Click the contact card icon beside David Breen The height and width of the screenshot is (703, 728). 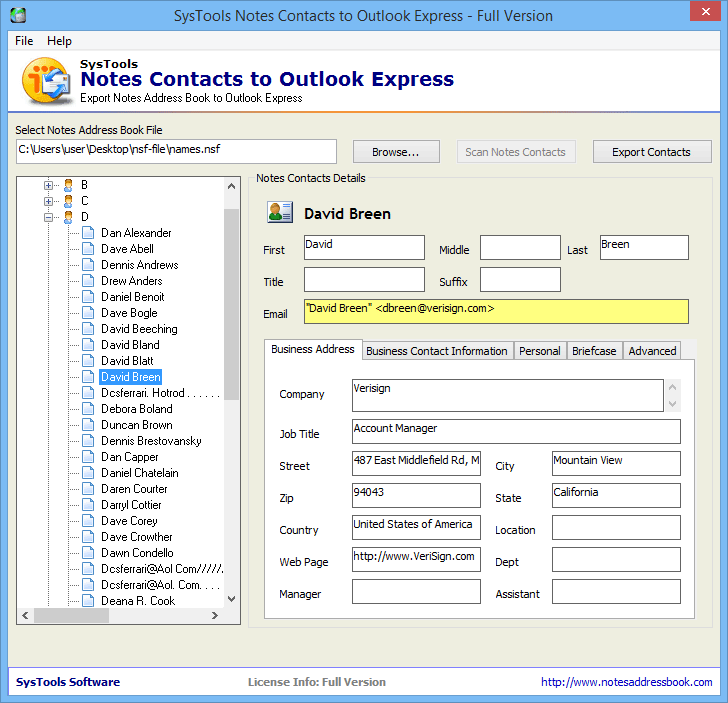pos(280,212)
